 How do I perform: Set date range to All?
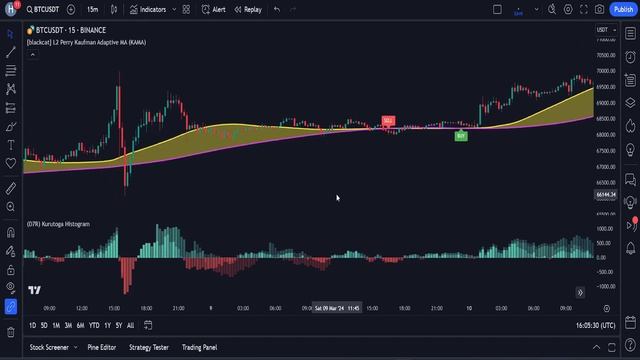tap(130, 325)
